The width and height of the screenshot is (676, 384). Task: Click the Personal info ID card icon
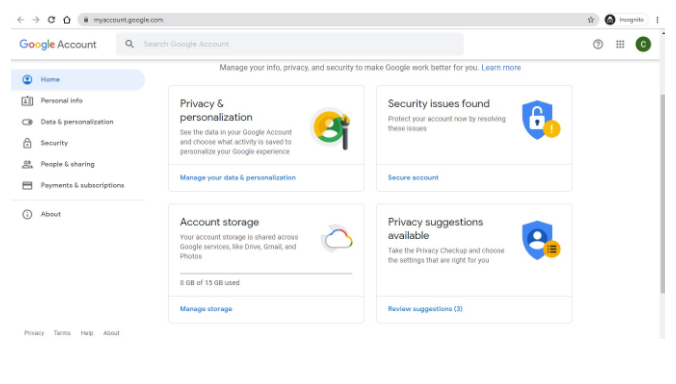27,101
